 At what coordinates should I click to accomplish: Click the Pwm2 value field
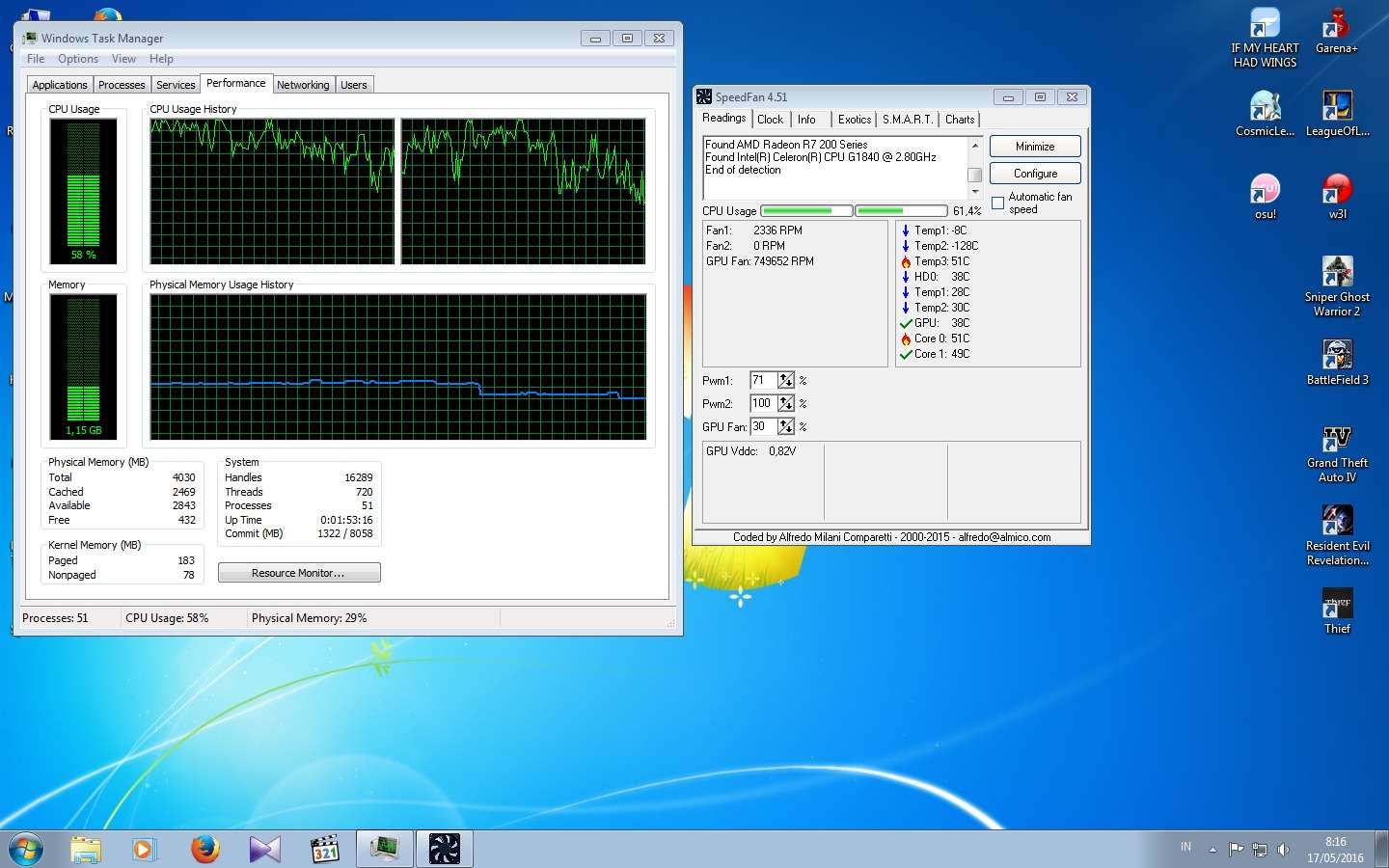coord(764,403)
